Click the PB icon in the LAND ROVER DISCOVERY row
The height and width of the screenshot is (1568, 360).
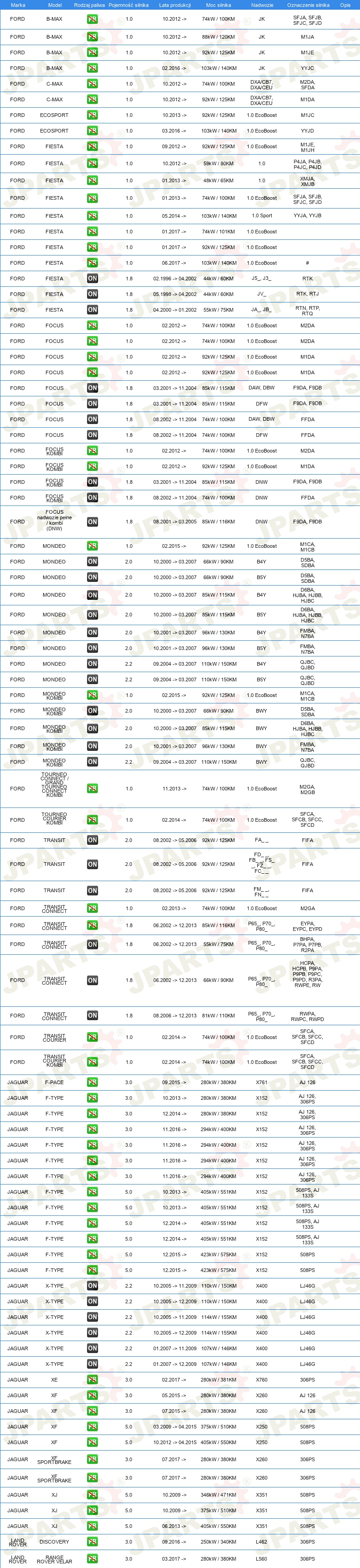tap(92, 1542)
